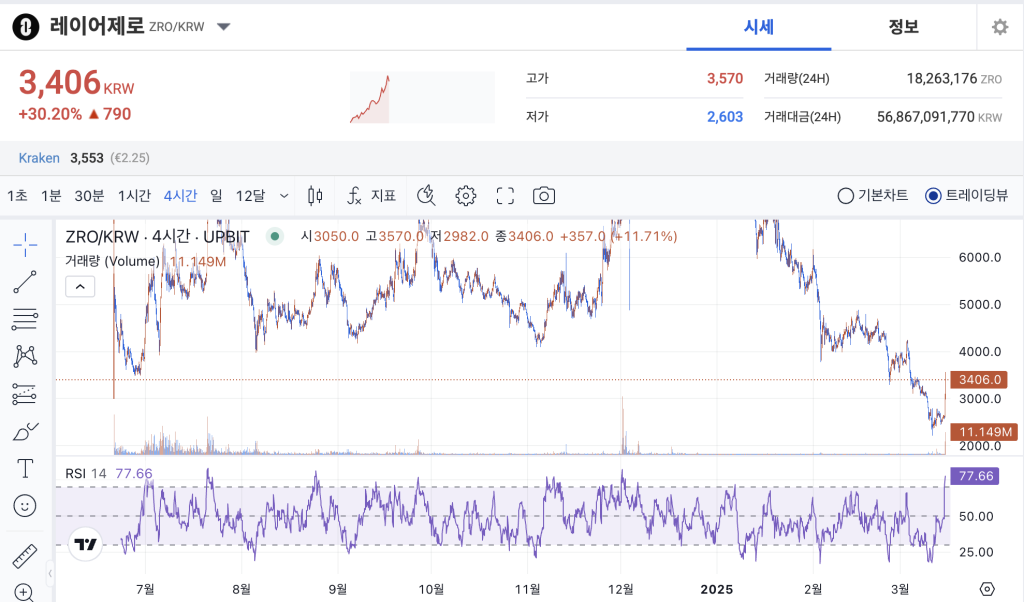Open the ZRO/KRW coin selector dropdown

(x=222, y=27)
